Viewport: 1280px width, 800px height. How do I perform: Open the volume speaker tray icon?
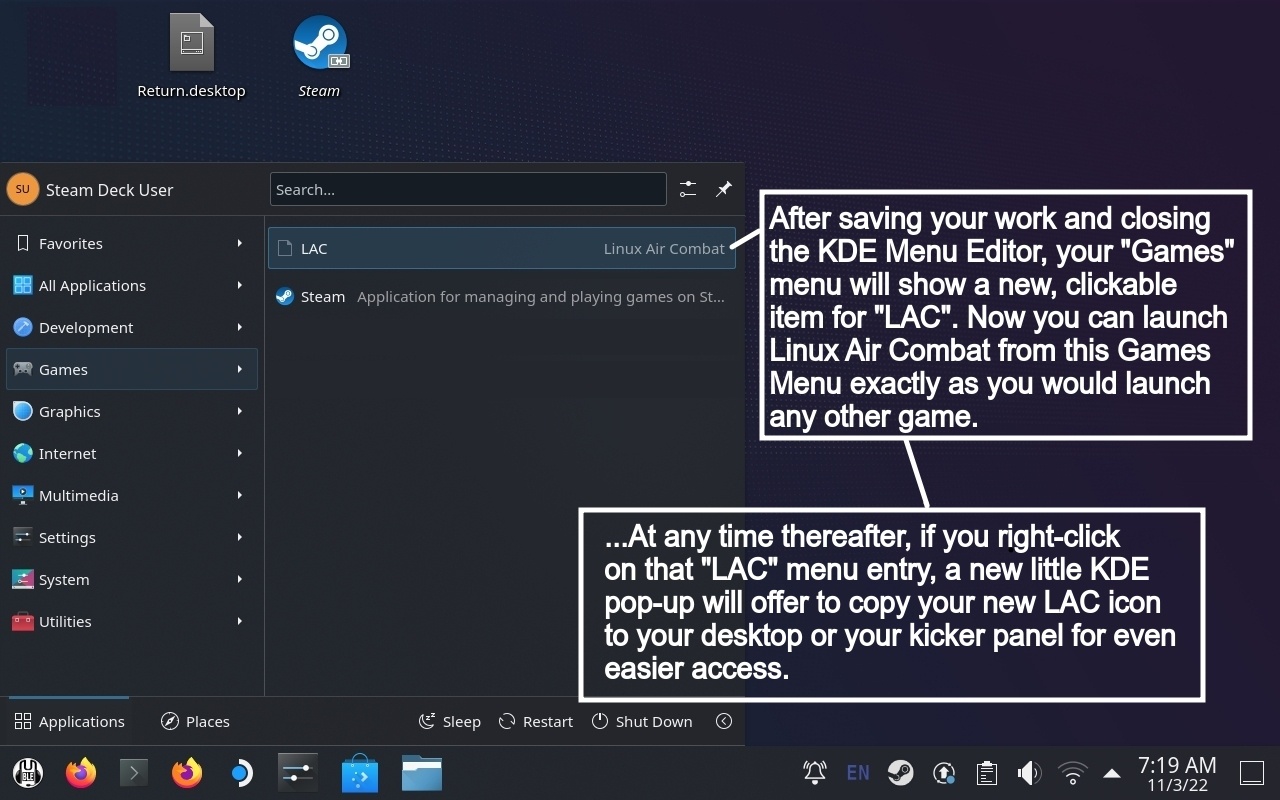pos(1029,772)
